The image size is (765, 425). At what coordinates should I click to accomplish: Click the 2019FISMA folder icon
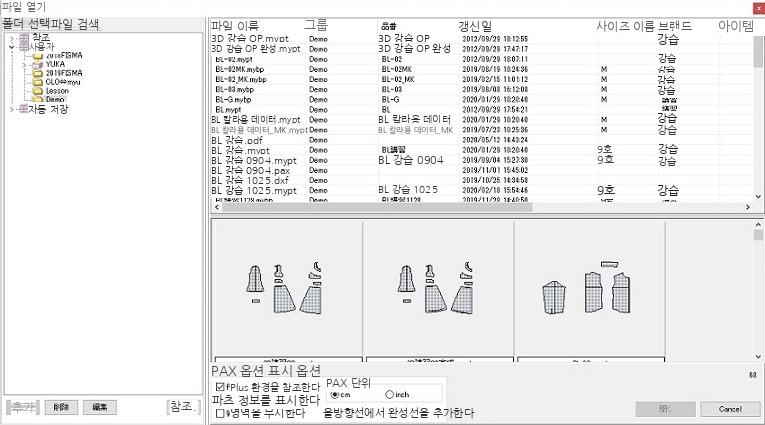pos(38,73)
